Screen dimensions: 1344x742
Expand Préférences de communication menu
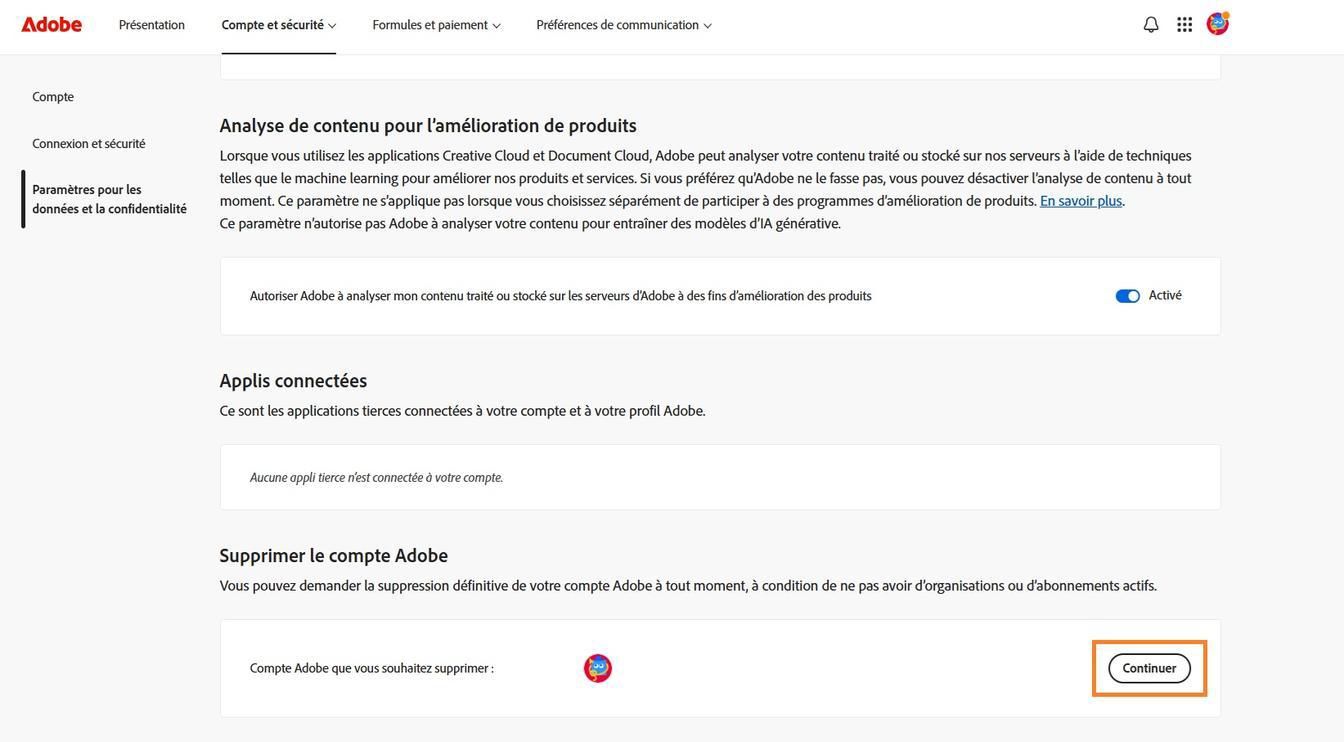tap(624, 25)
